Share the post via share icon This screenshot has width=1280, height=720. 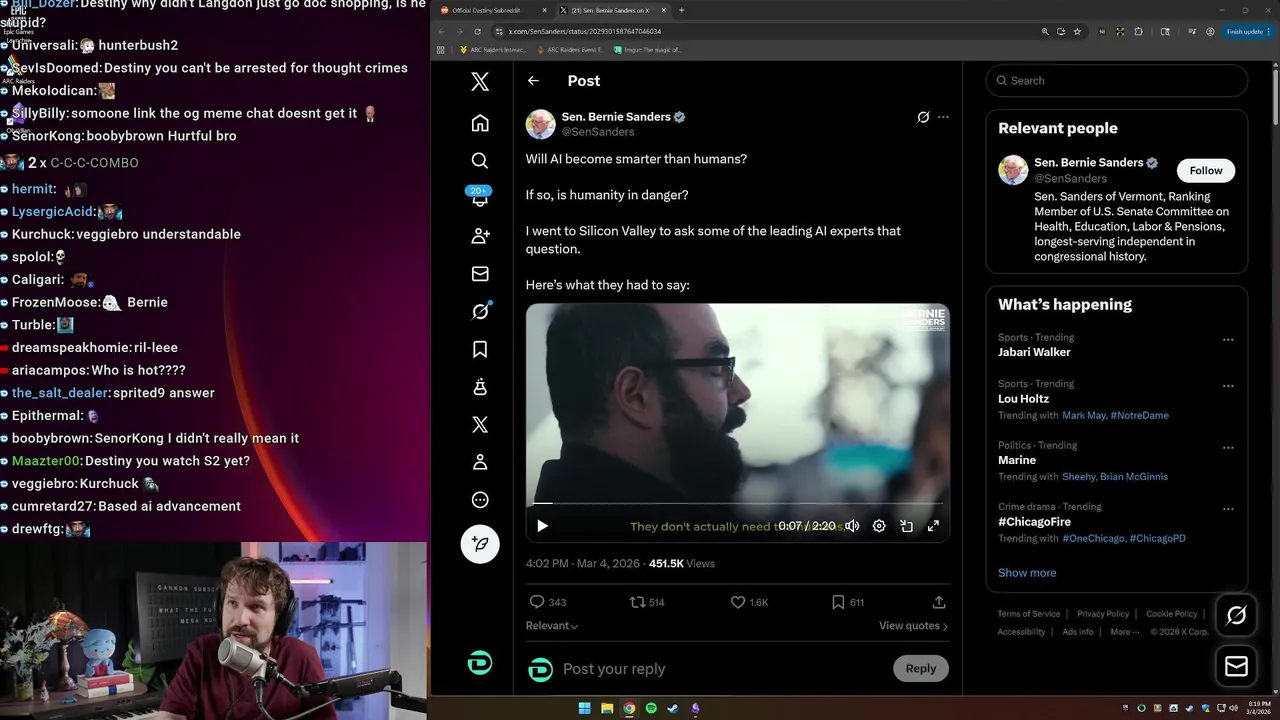click(x=939, y=602)
